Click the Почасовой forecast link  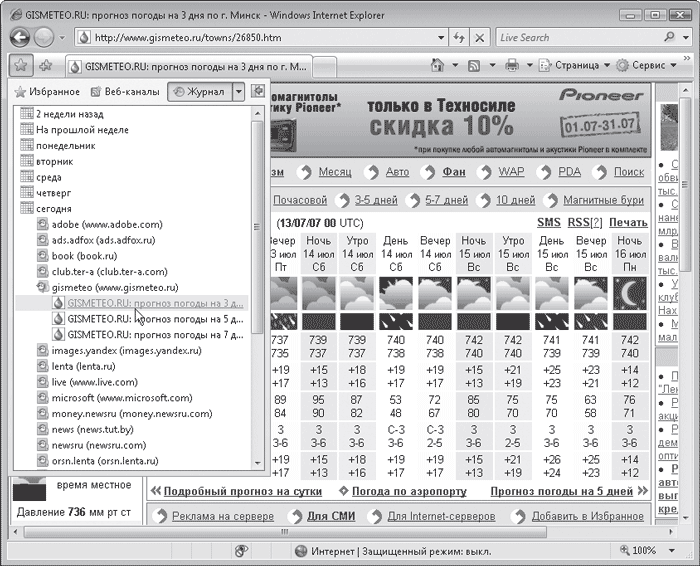pyautogui.click(x=299, y=200)
